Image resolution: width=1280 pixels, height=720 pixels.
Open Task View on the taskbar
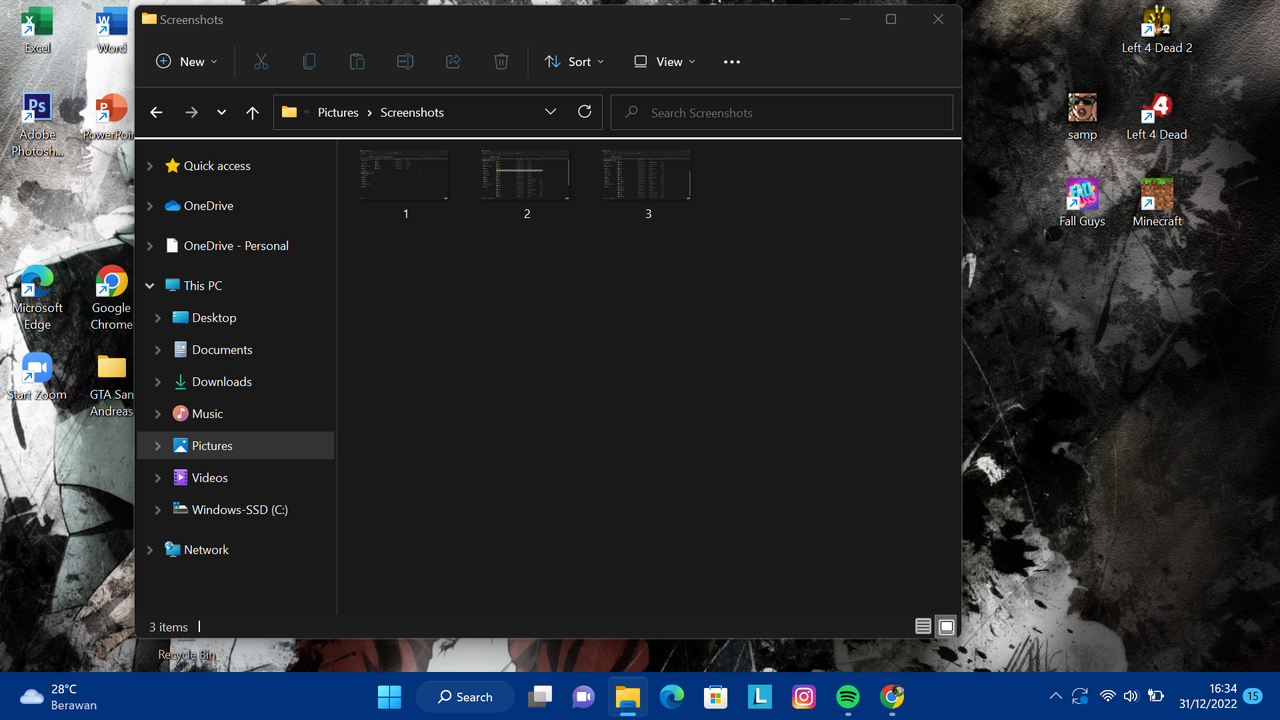540,696
